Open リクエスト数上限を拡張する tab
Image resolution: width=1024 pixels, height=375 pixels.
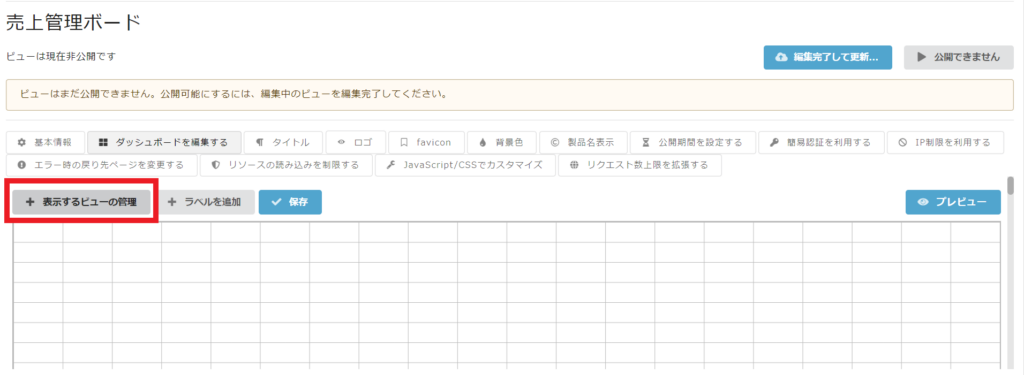point(639,165)
